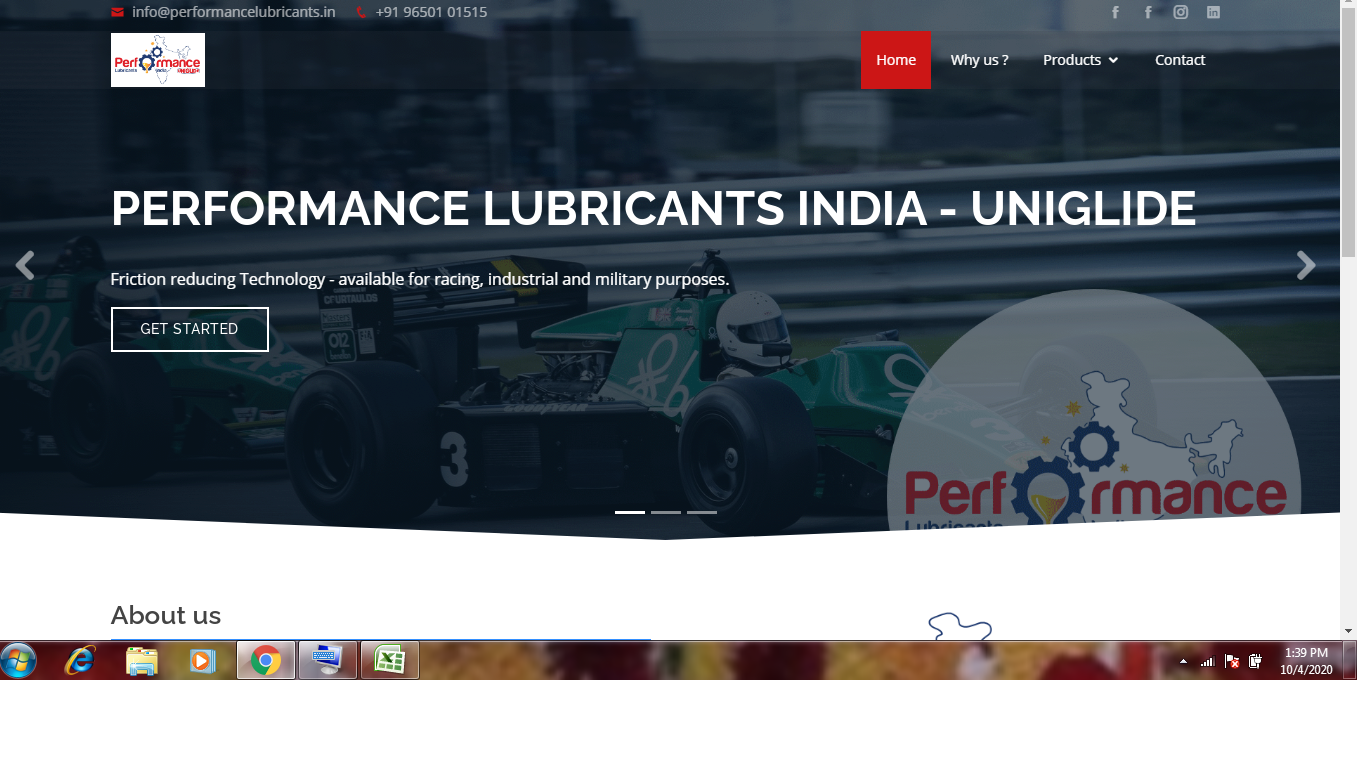Open Windows Explorer folder icon on the taskbar
Viewport: 1366px width, 768px height.
[142, 660]
